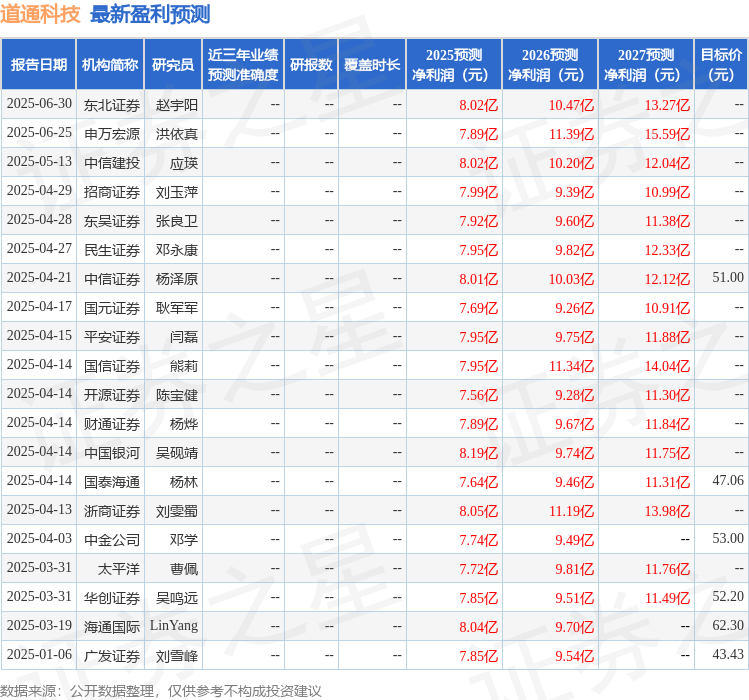Click the 2025-06-30 report date cell
The height and width of the screenshot is (700, 749).
pos(39,104)
